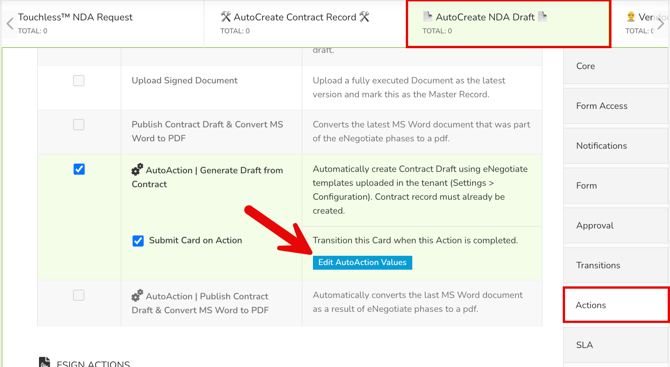670x367 pixels.
Task: Click the ESIGN ACTIONS section icon
Action: click(44, 362)
